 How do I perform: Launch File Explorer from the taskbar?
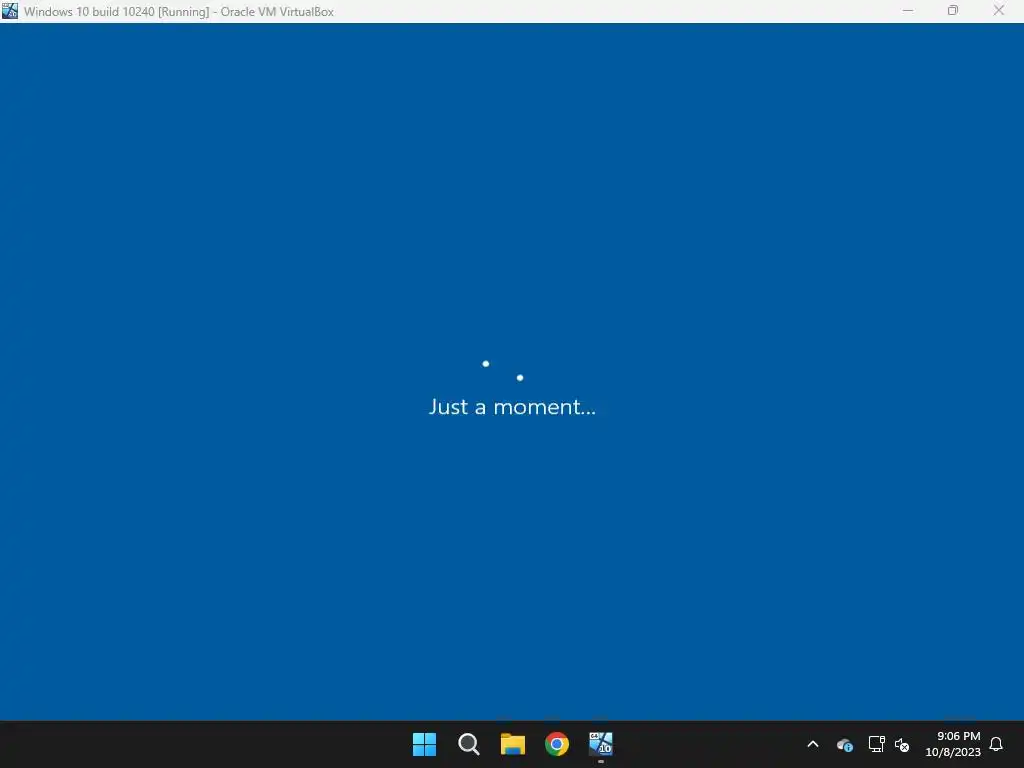point(513,744)
